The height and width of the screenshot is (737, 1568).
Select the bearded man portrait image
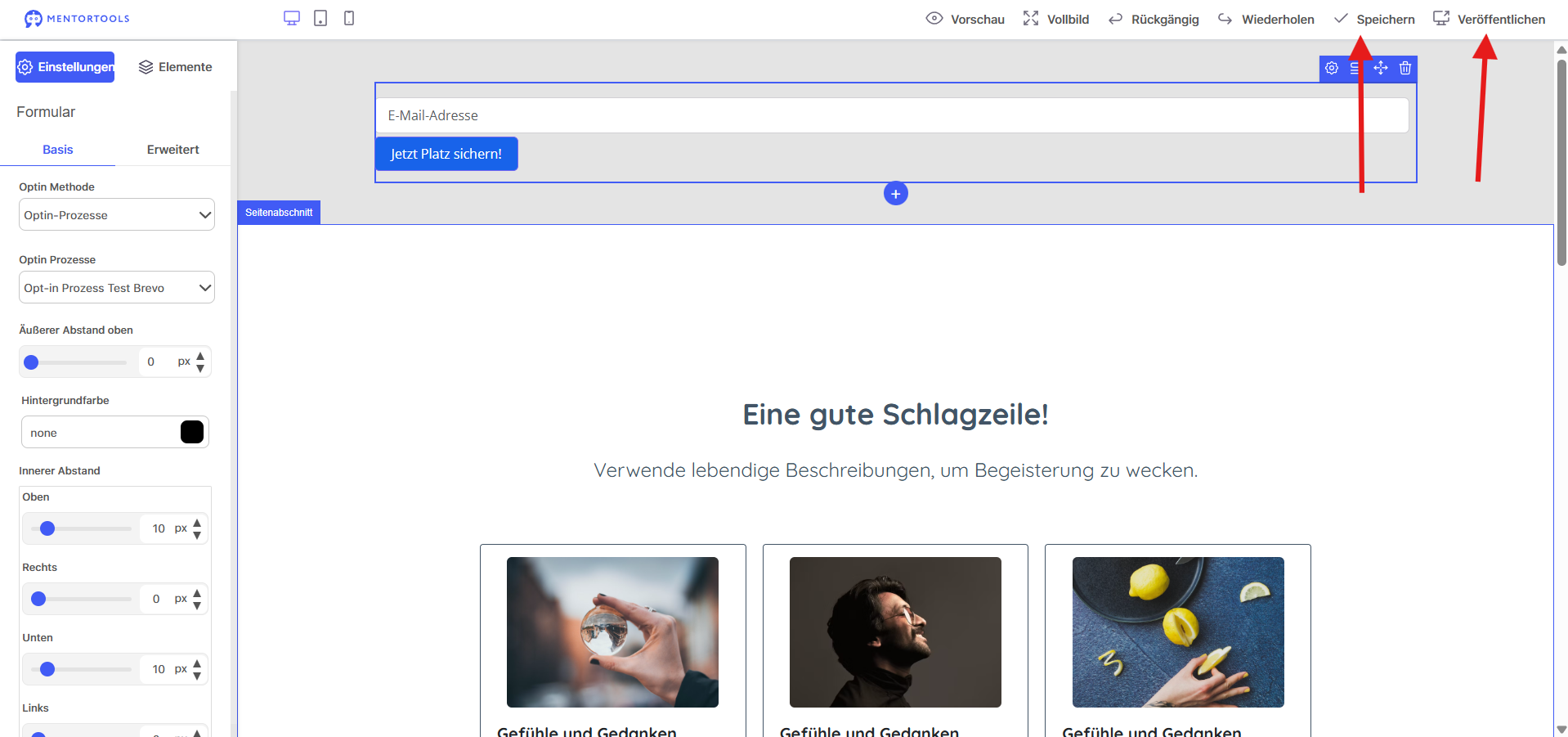895,632
